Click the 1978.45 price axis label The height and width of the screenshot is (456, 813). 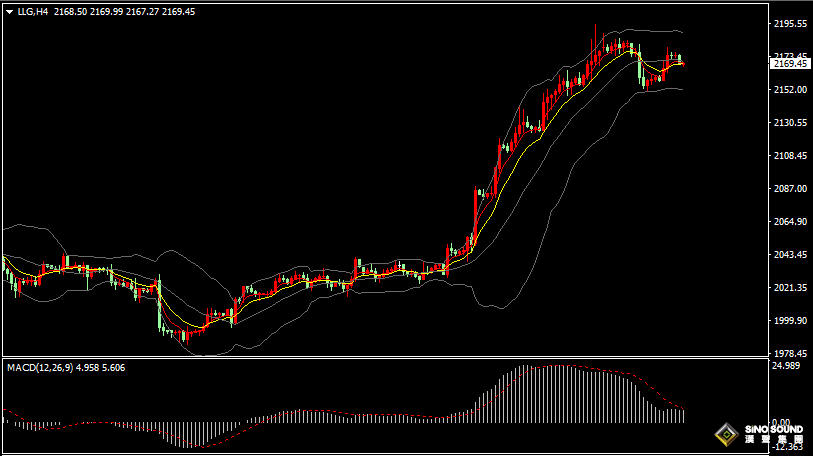[x=790, y=354]
